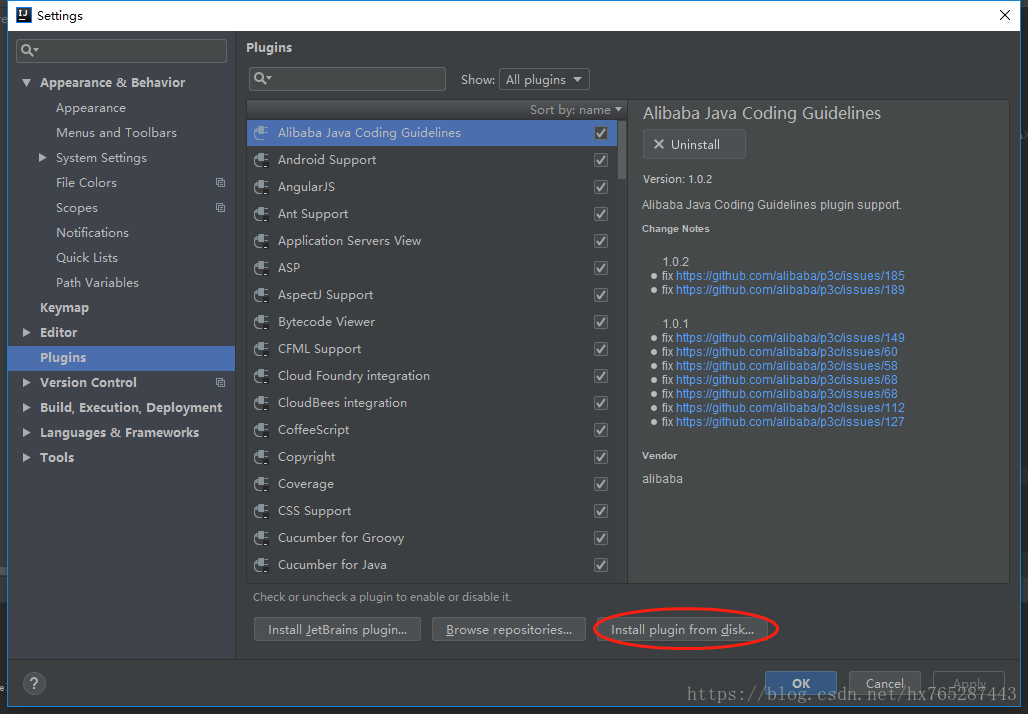This screenshot has width=1028, height=714.
Task: Disable the ASP plugin checkbox
Action: pyautogui.click(x=601, y=268)
